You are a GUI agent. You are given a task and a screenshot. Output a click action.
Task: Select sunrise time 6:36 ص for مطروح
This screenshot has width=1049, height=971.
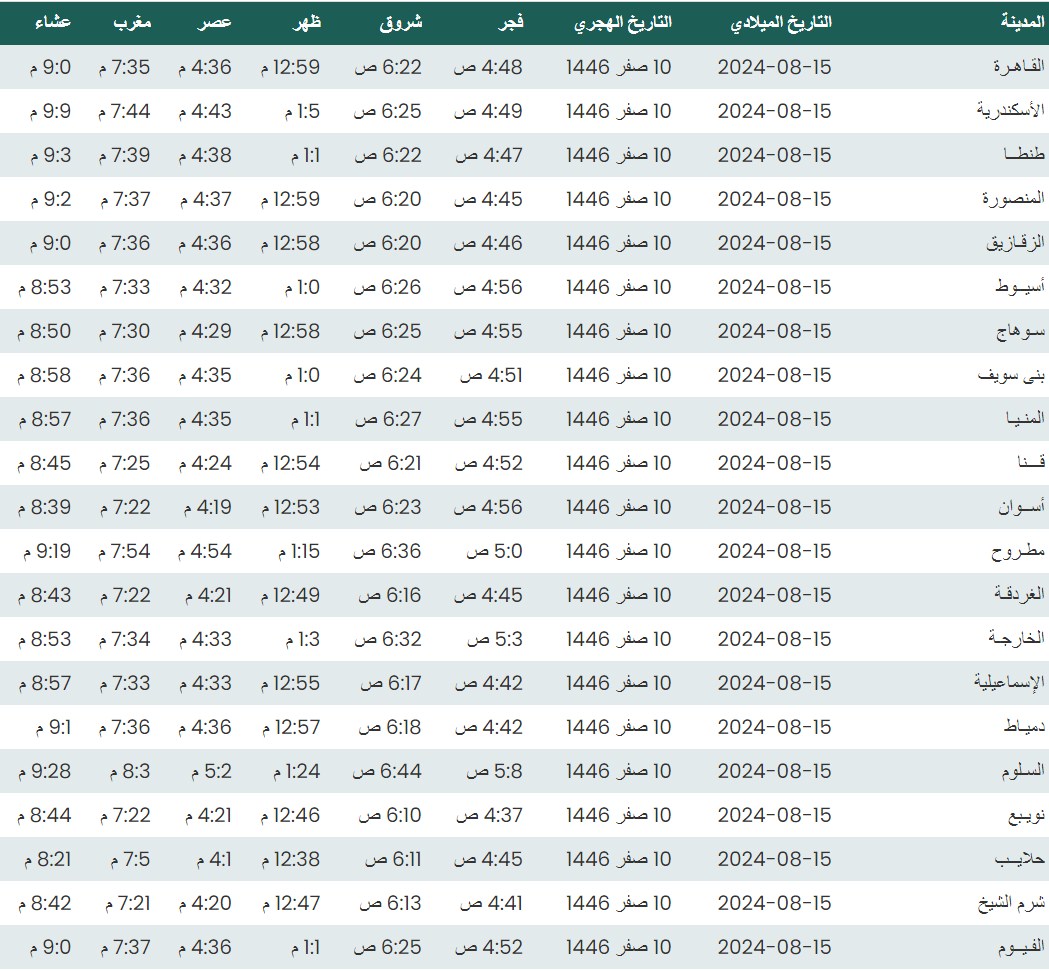click(x=388, y=551)
